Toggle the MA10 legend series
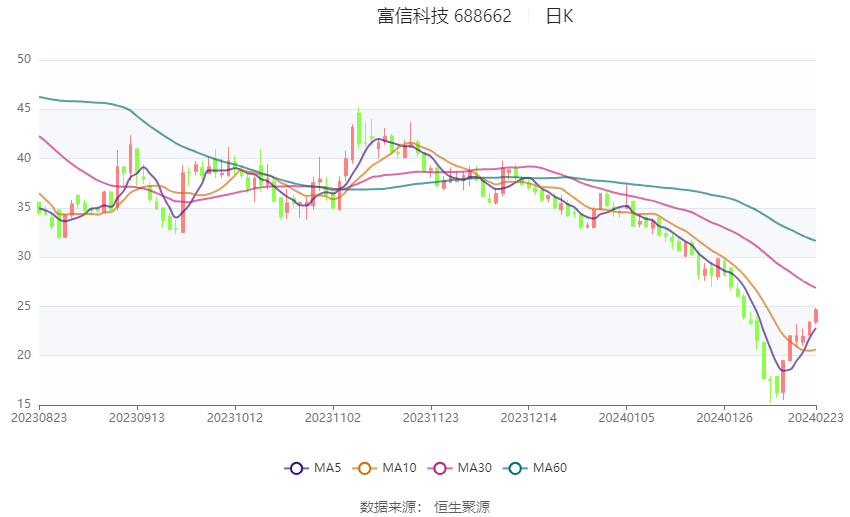 pyautogui.click(x=384, y=468)
